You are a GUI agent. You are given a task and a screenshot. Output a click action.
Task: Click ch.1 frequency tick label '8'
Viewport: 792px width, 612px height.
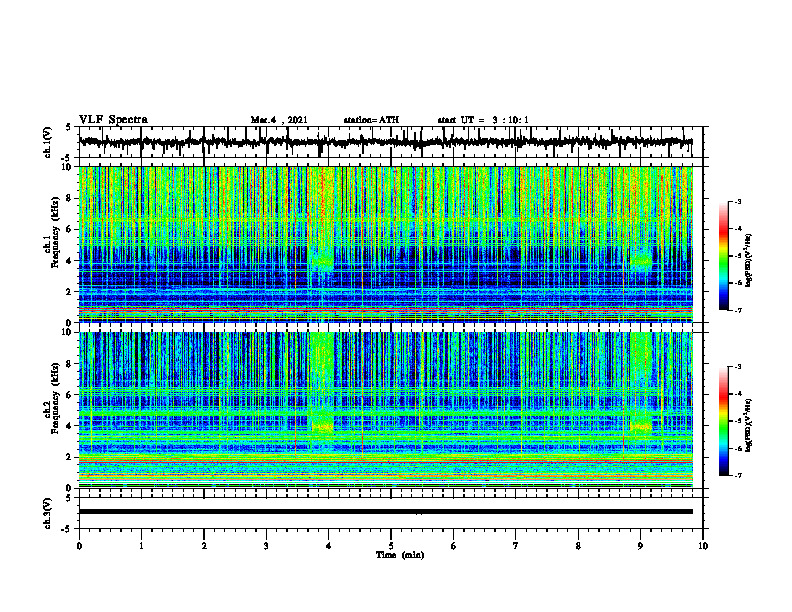70,198
